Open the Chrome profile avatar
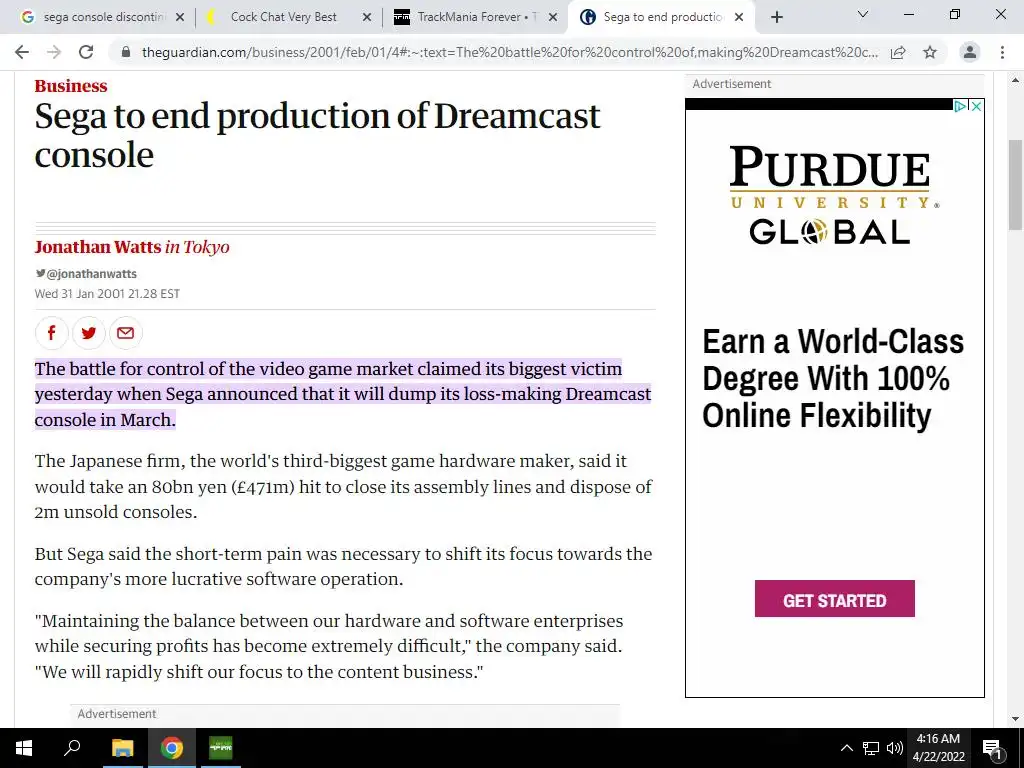The image size is (1024, 768). [970, 52]
